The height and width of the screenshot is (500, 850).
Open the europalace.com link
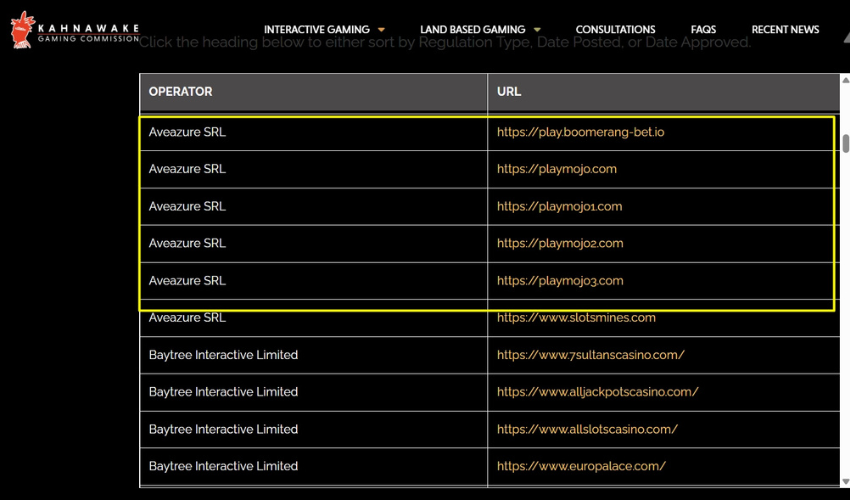581,466
